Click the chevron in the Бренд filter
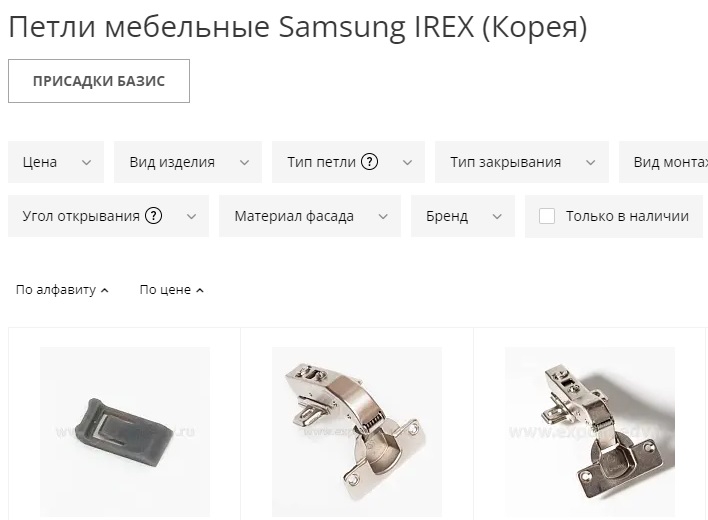This screenshot has width=708, height=520. (497, 217)
